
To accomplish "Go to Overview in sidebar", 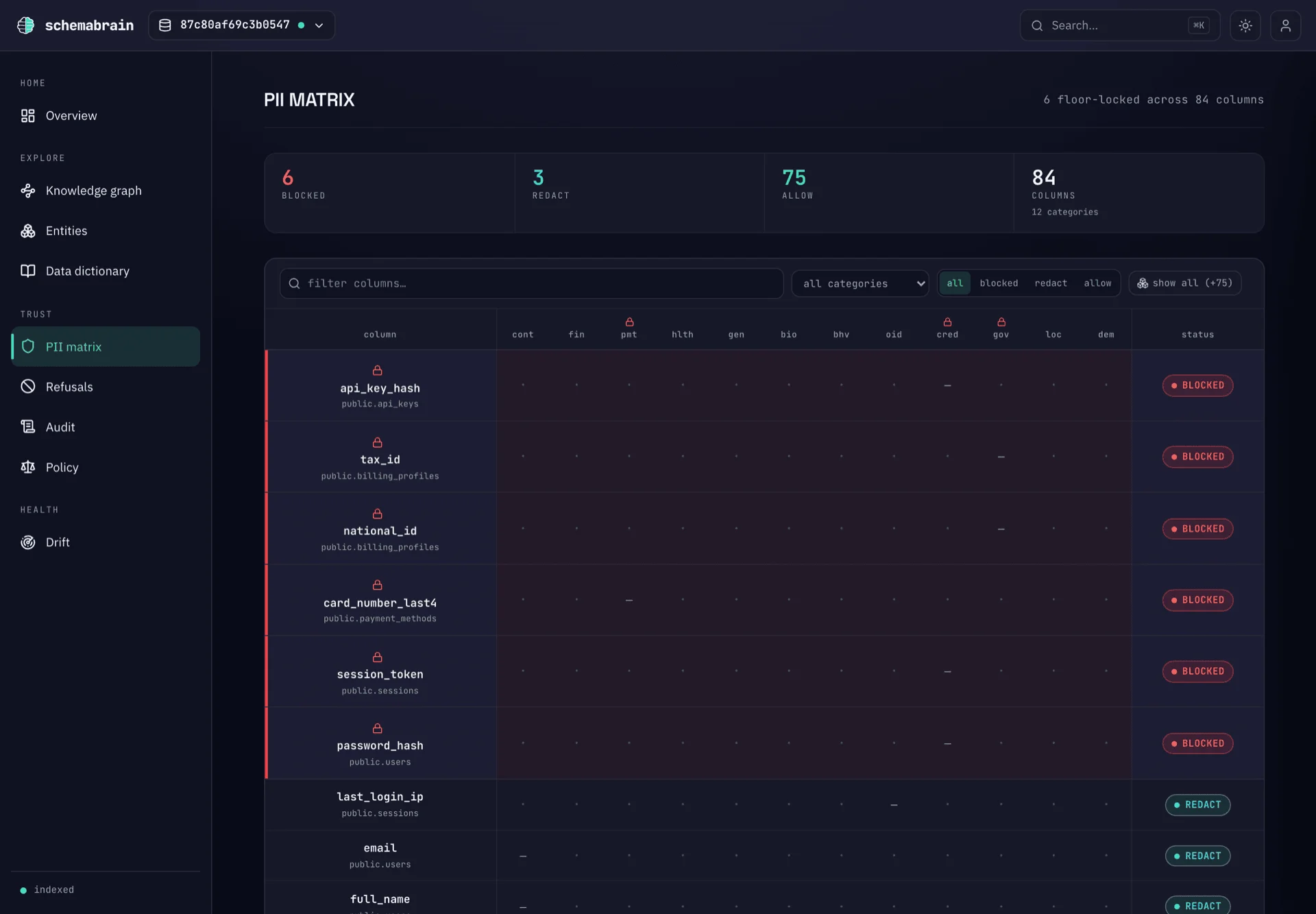I will click(106, 116).
